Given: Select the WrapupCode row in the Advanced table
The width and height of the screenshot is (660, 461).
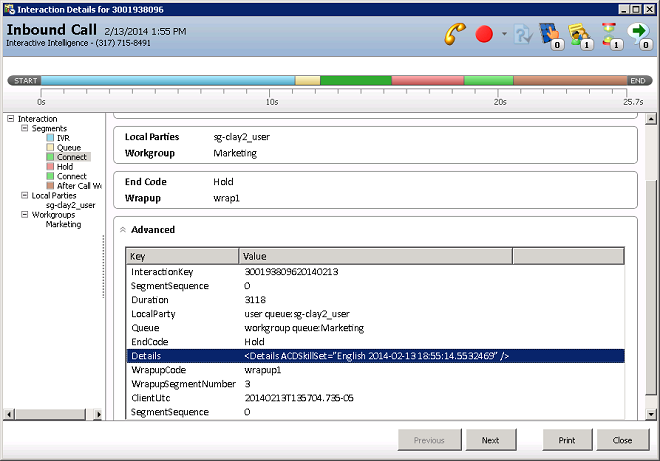Looking at the screenshot, I should 160,369.
